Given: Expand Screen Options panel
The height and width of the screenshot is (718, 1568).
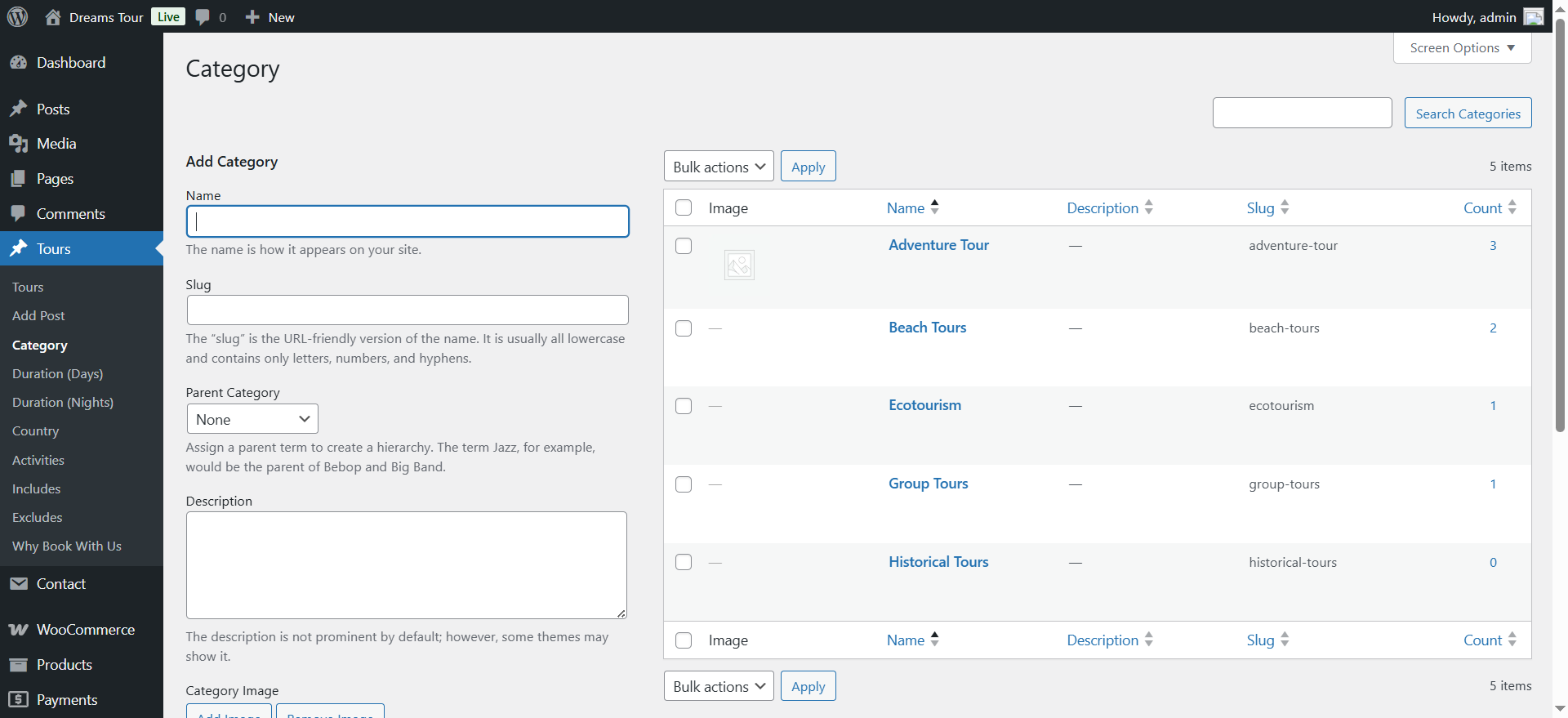Looking at the screenshot, I should (1462, 48).
